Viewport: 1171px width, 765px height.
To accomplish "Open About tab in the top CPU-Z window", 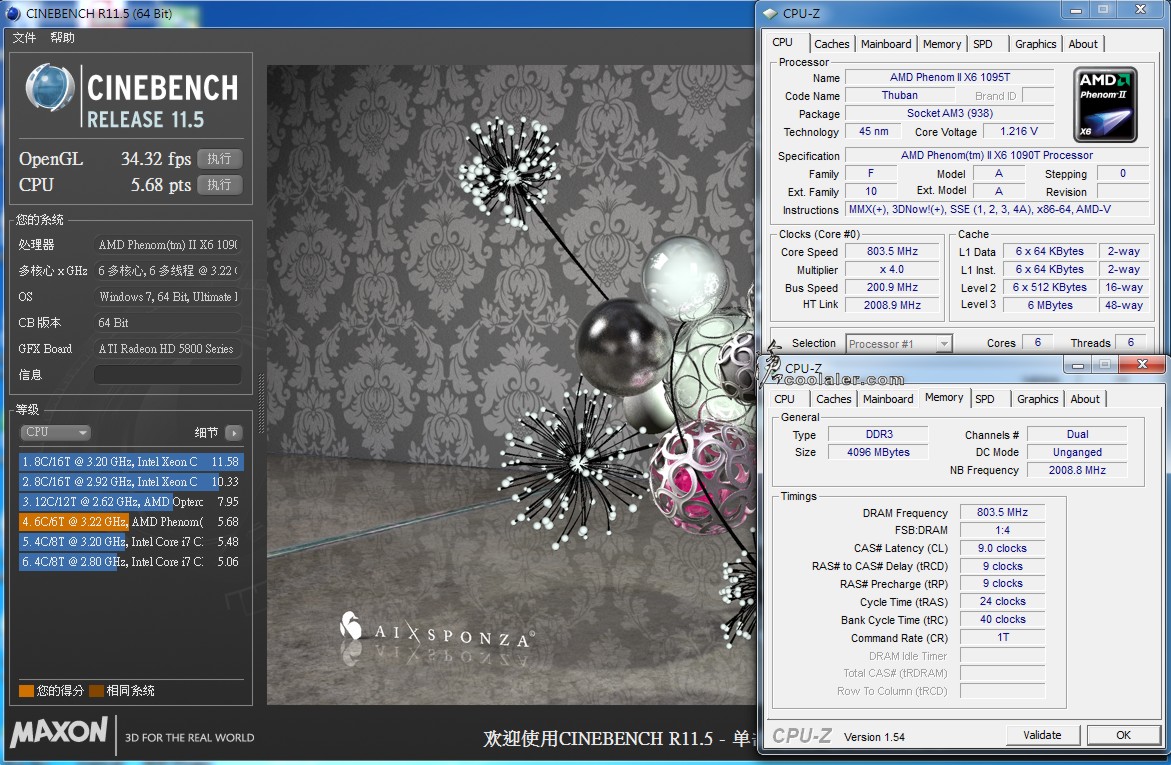I will pyautogui.click(x=1083, y=44).
